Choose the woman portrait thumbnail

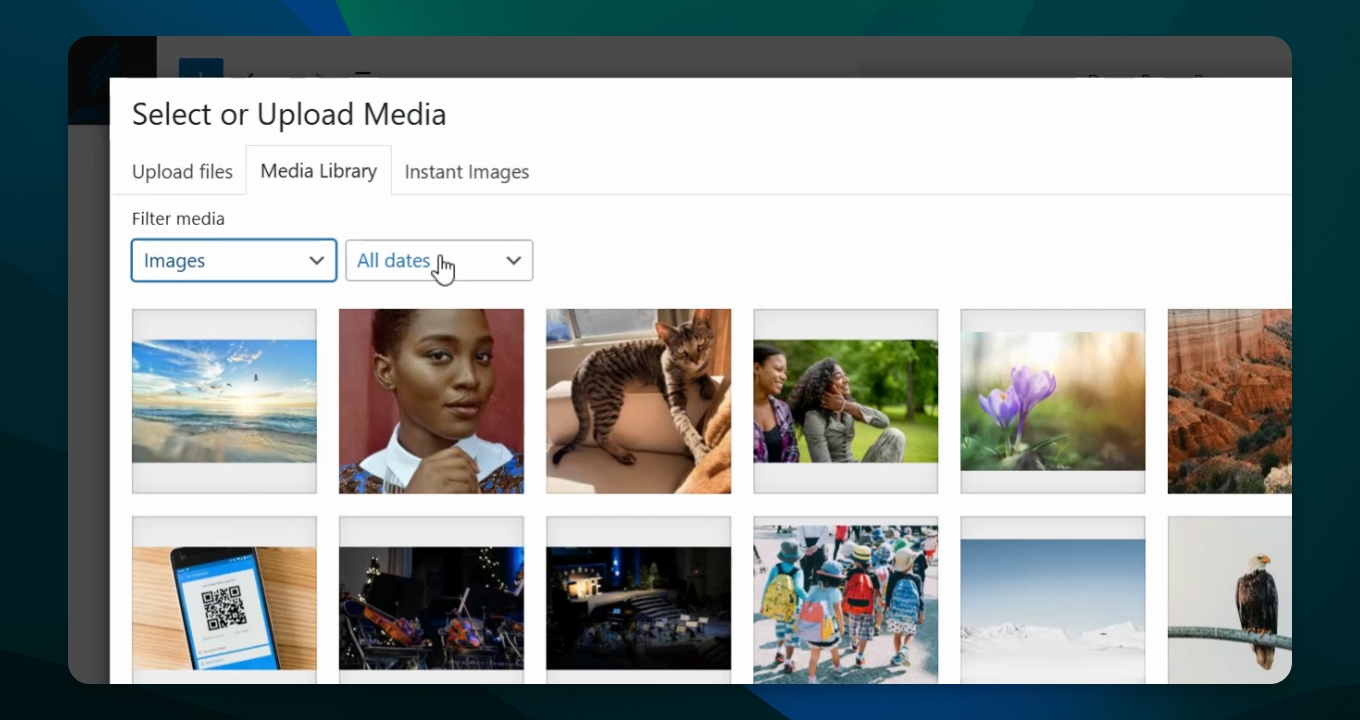coord(431,401)
